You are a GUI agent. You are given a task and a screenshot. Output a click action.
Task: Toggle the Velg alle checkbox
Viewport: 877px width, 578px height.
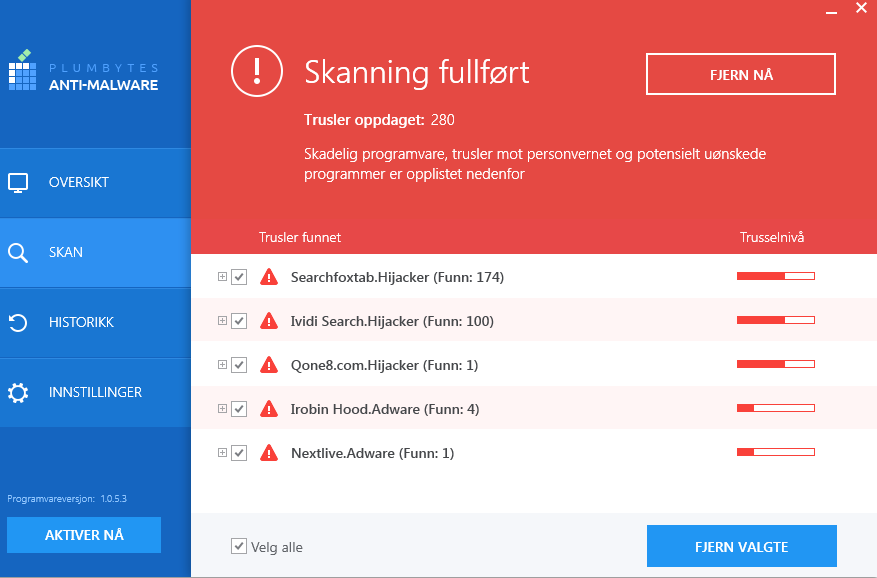coord(239,546)
